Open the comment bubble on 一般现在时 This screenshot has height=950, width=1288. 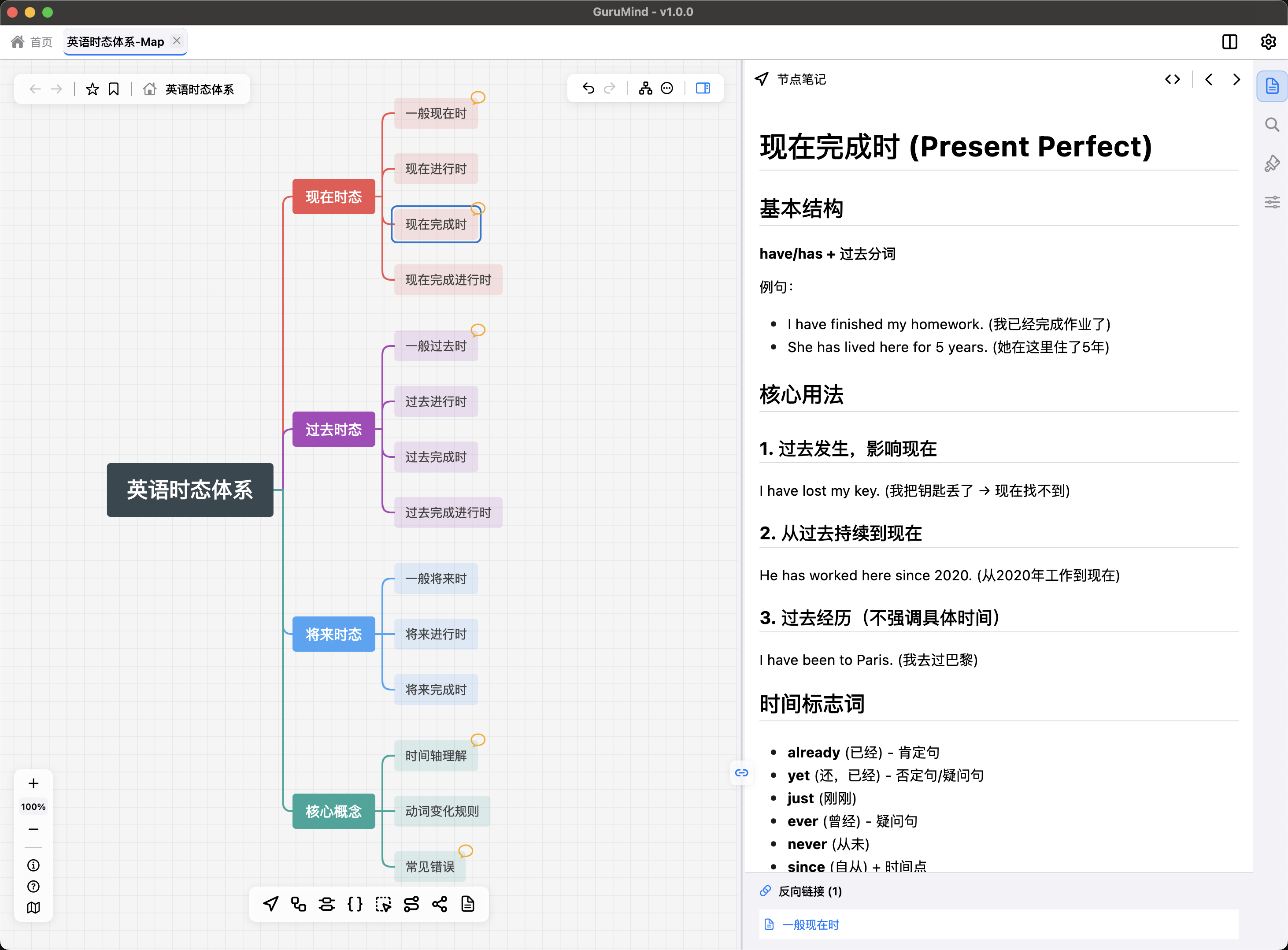click(477, 97)
